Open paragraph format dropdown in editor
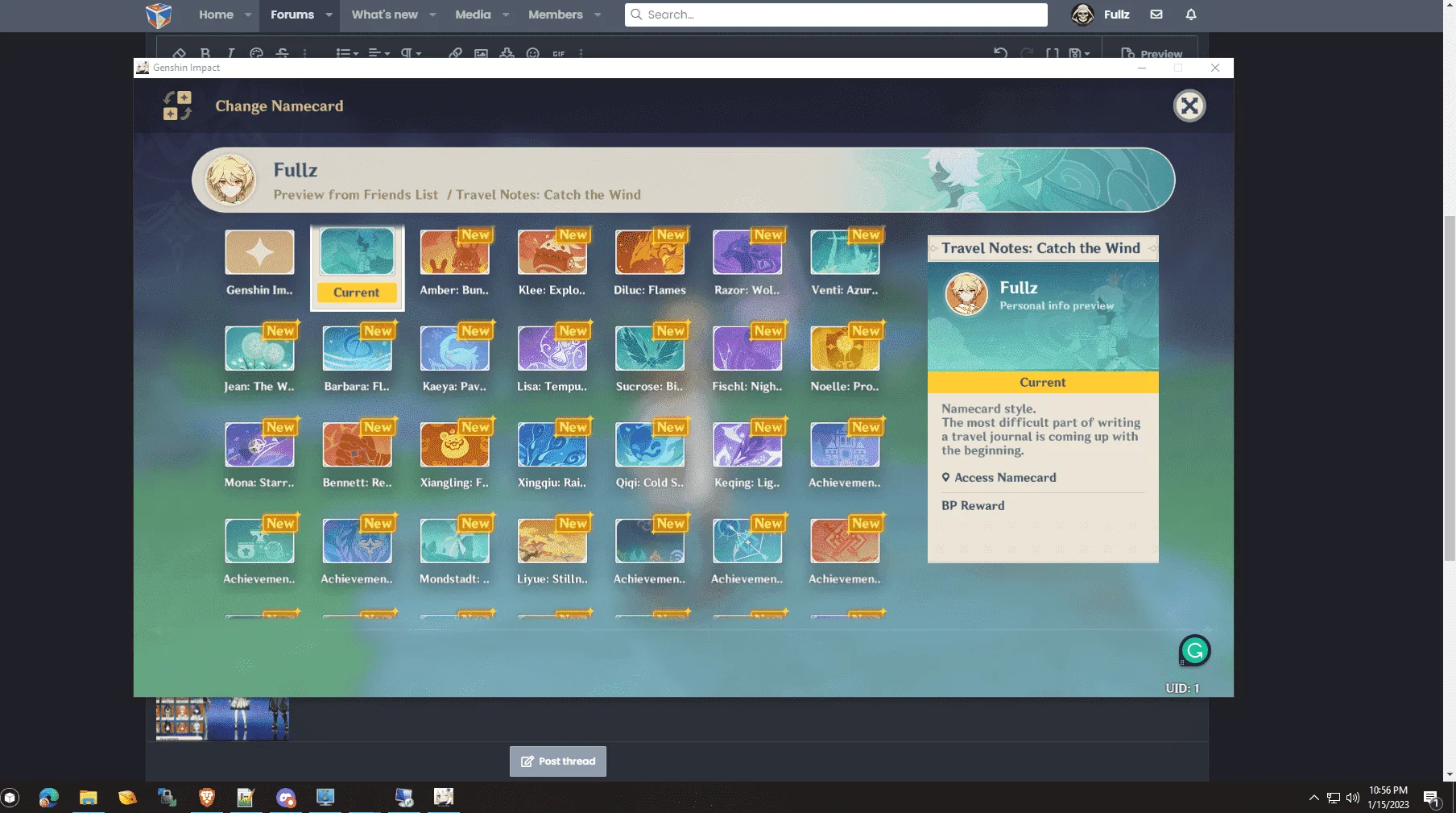The height and width of the screenshot is (813, 1456). point(411,53)
